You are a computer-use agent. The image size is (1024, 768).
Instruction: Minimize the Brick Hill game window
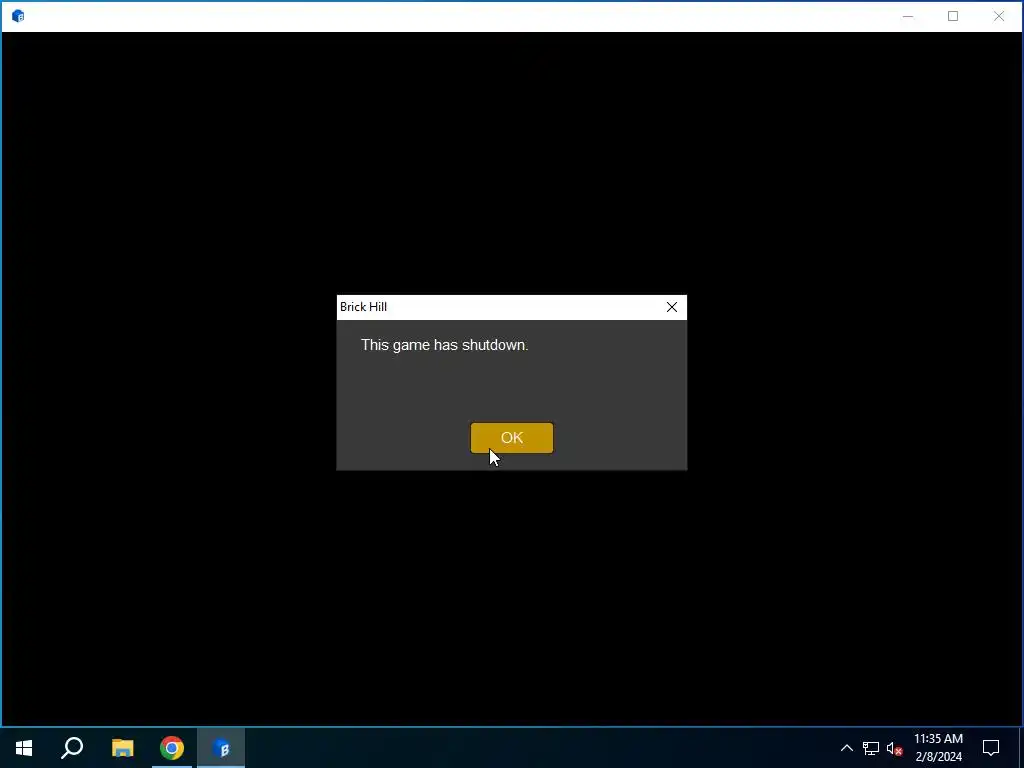tap(908, 16)
